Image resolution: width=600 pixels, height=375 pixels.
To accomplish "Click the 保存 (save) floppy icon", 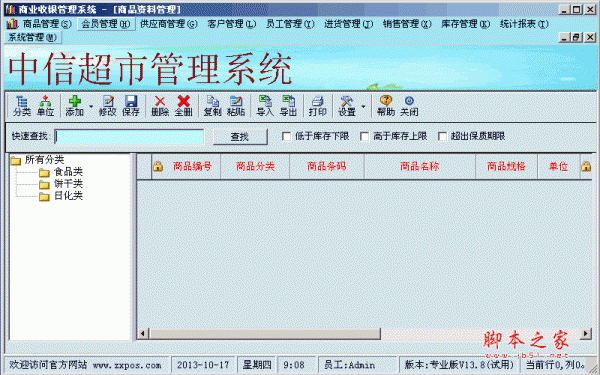I will pyautogui.click(x=130, y=106).
